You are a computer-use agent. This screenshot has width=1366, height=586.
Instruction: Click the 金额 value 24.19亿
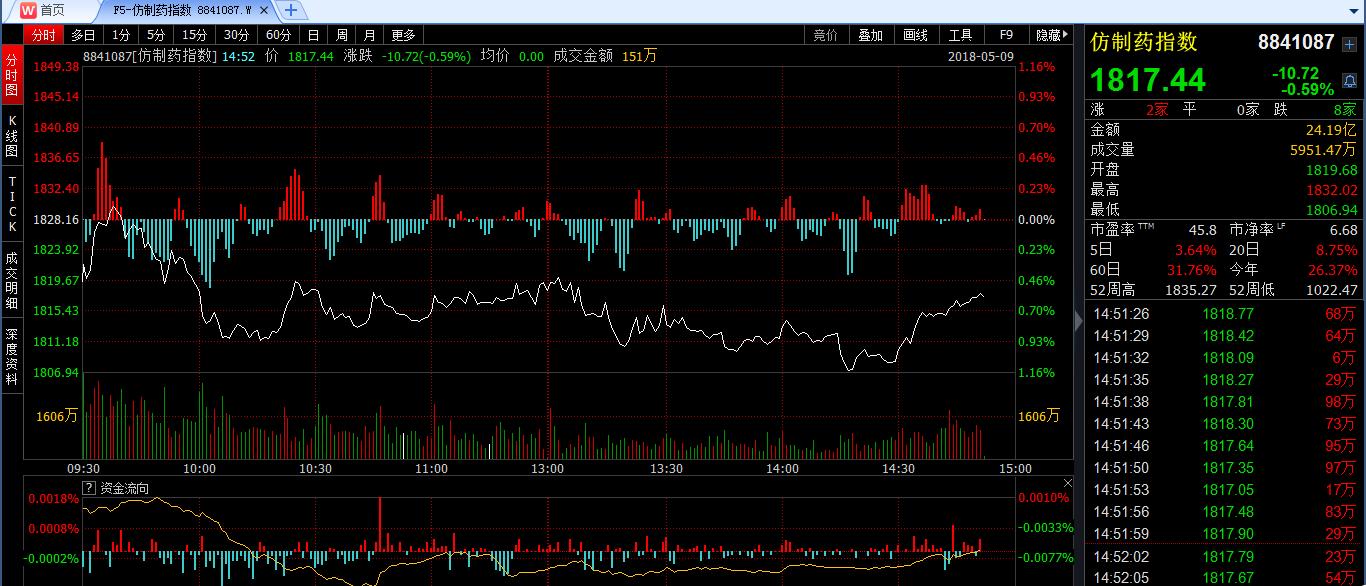(1331, 130)
